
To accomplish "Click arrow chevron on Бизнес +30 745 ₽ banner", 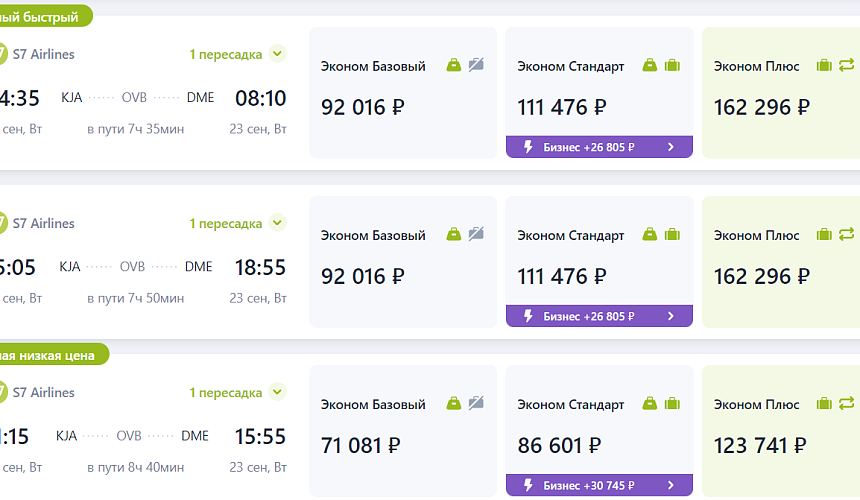I will [671, 486].
